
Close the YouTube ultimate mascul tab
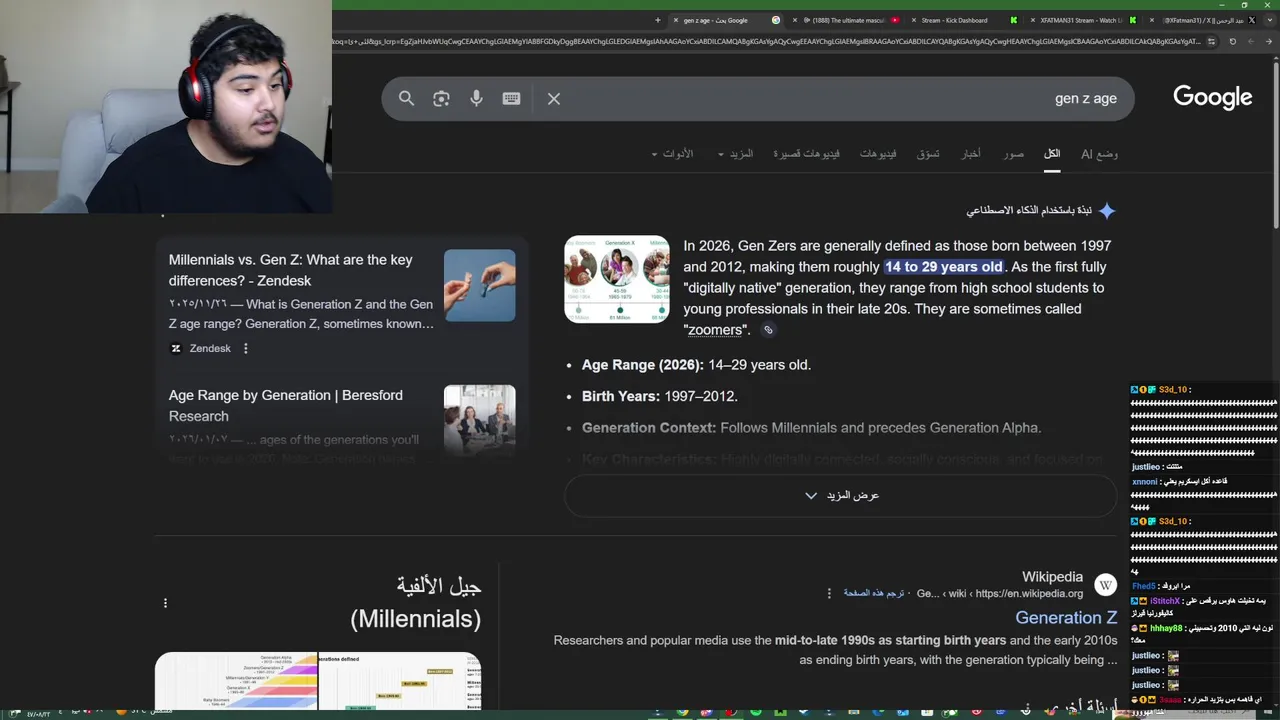click(x=794, y=20)
